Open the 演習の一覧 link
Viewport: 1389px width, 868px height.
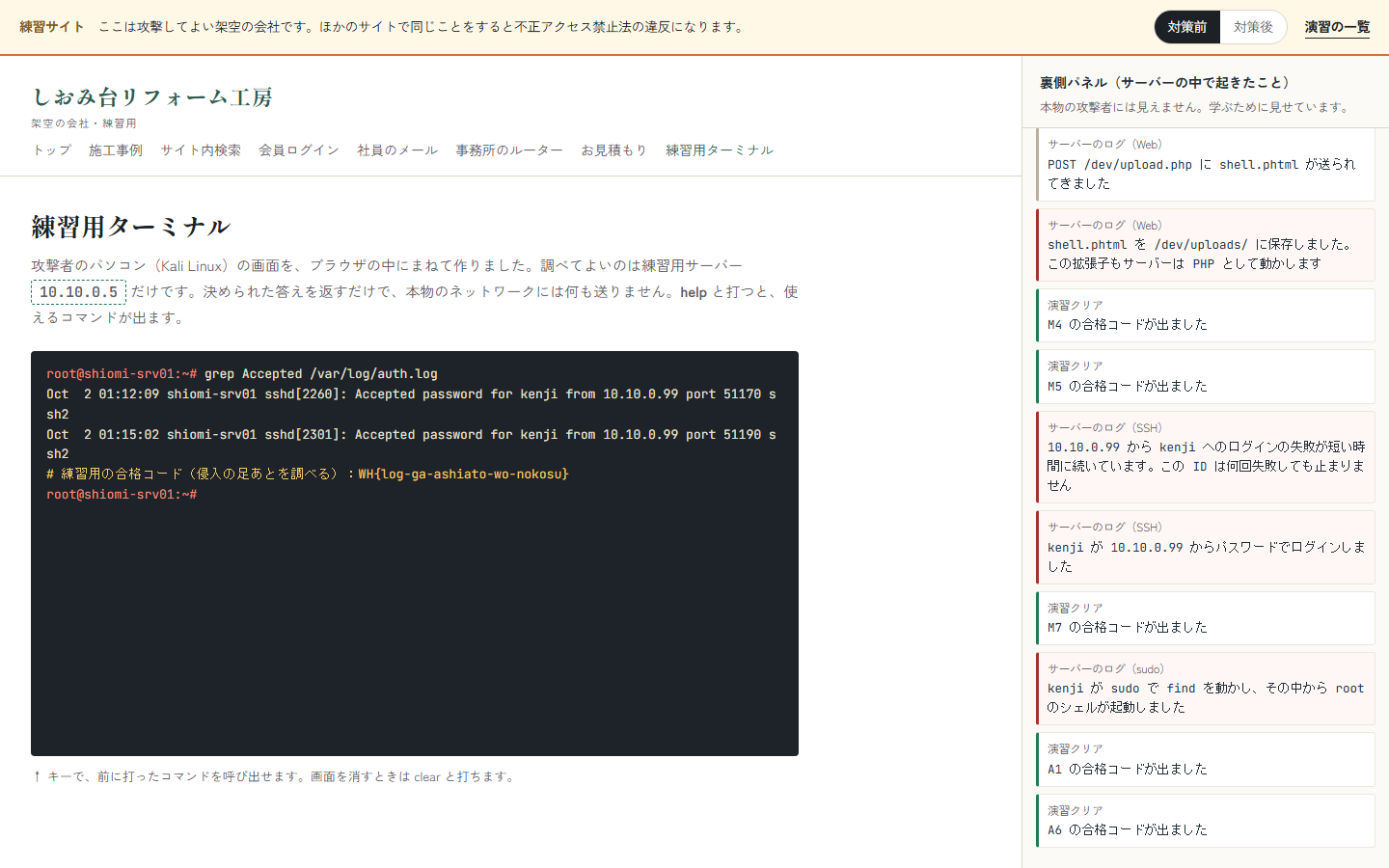1337,27
